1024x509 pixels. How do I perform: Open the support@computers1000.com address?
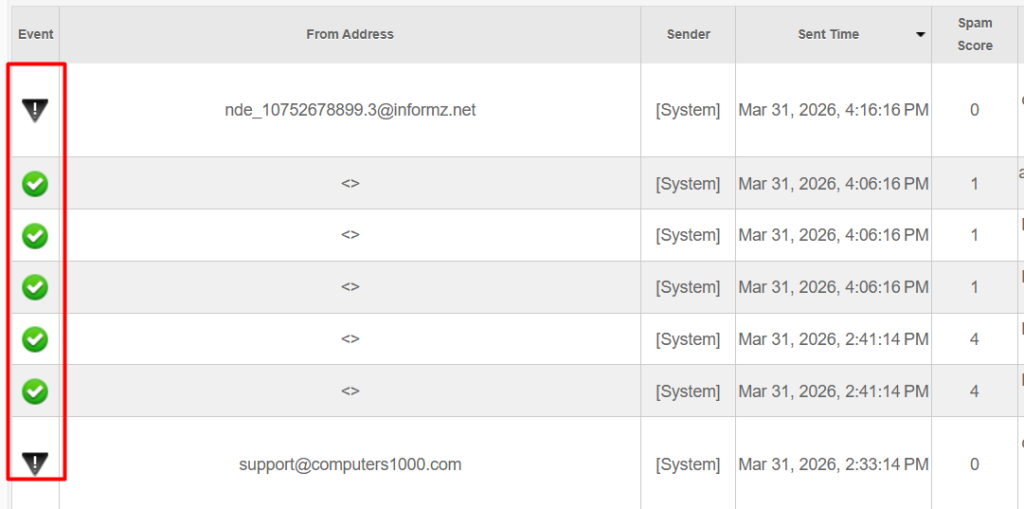point(350,464)
